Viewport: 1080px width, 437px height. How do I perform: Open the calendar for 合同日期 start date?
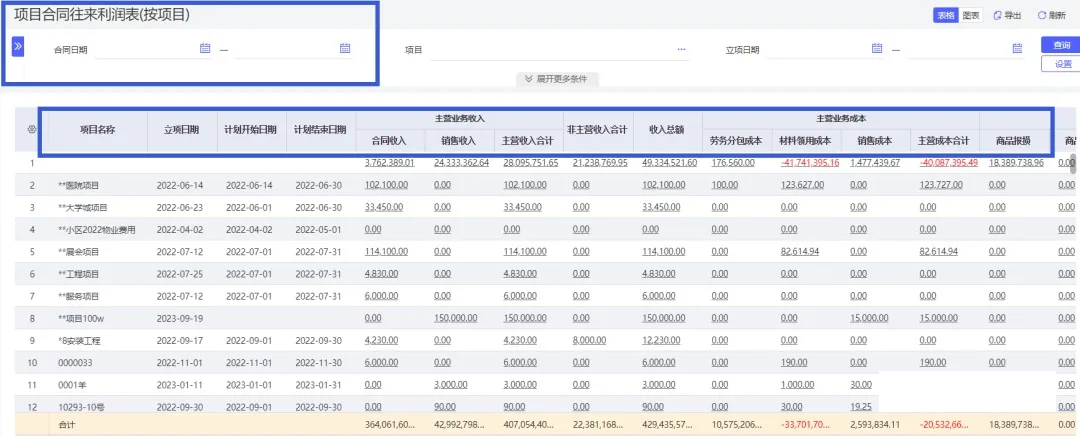(x=205, y=48)
